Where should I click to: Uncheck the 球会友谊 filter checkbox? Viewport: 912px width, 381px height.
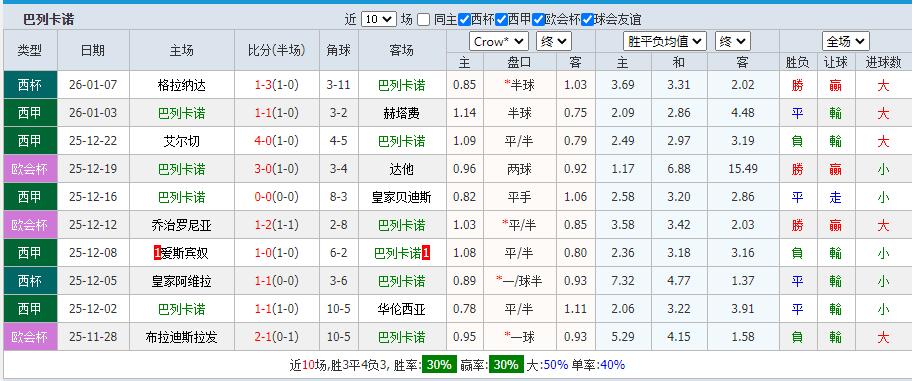tap(587, 20)
